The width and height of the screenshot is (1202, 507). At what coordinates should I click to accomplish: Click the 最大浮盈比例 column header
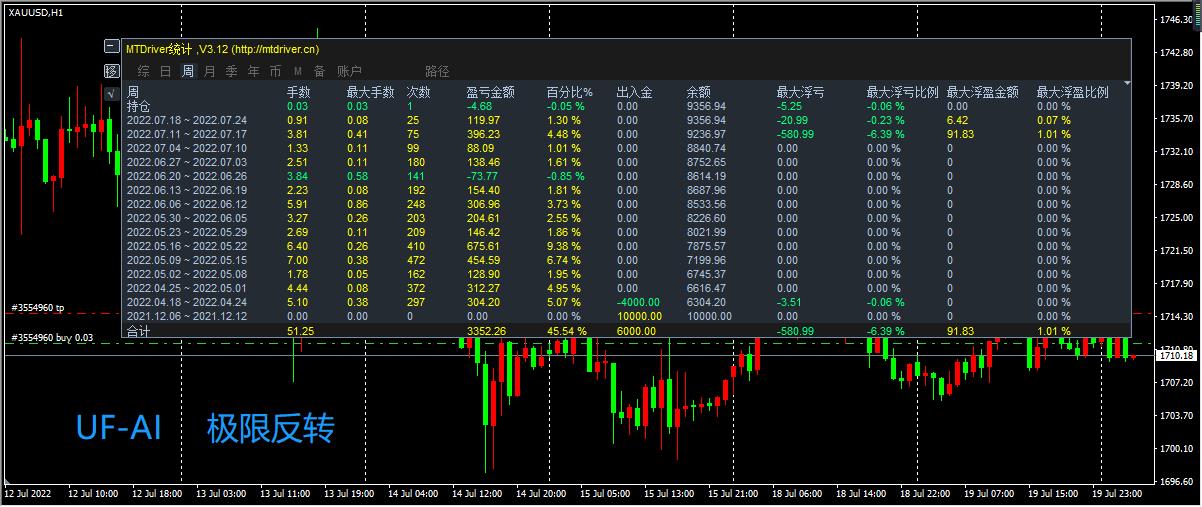coord(1073,92)
